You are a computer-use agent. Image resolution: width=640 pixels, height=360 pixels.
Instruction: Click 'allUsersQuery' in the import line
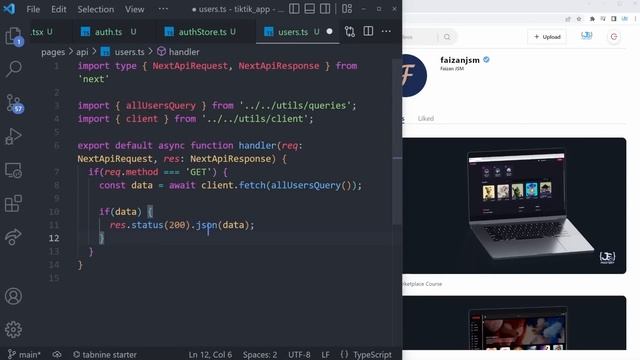161,105
